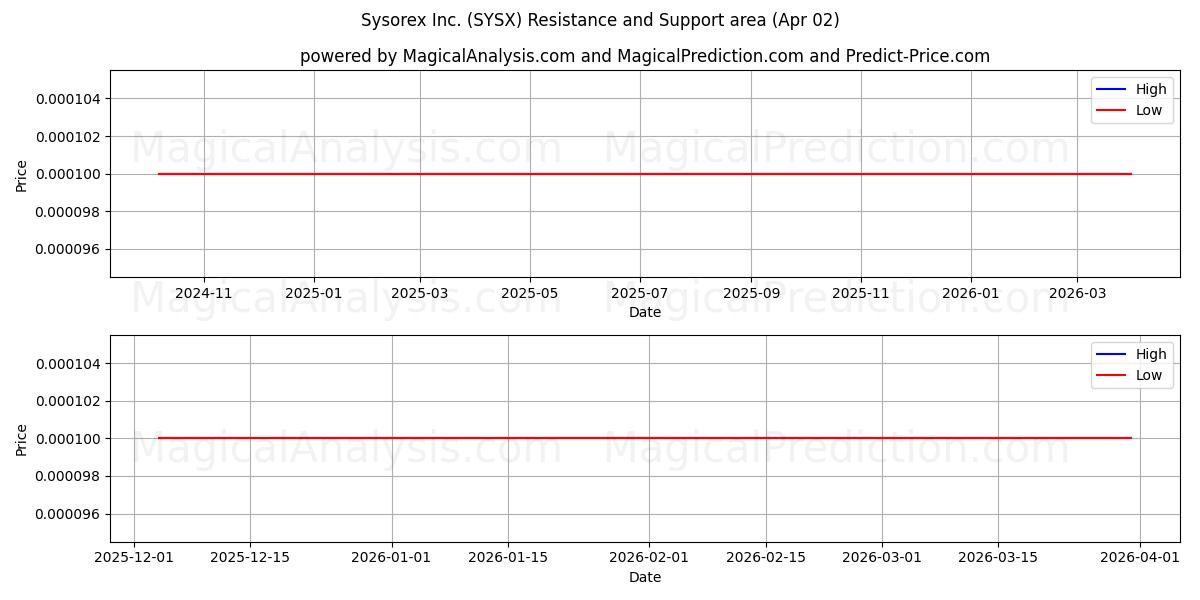
Task: Click the 2025-05 date tick on top chart
Action: tap(530, 294)
